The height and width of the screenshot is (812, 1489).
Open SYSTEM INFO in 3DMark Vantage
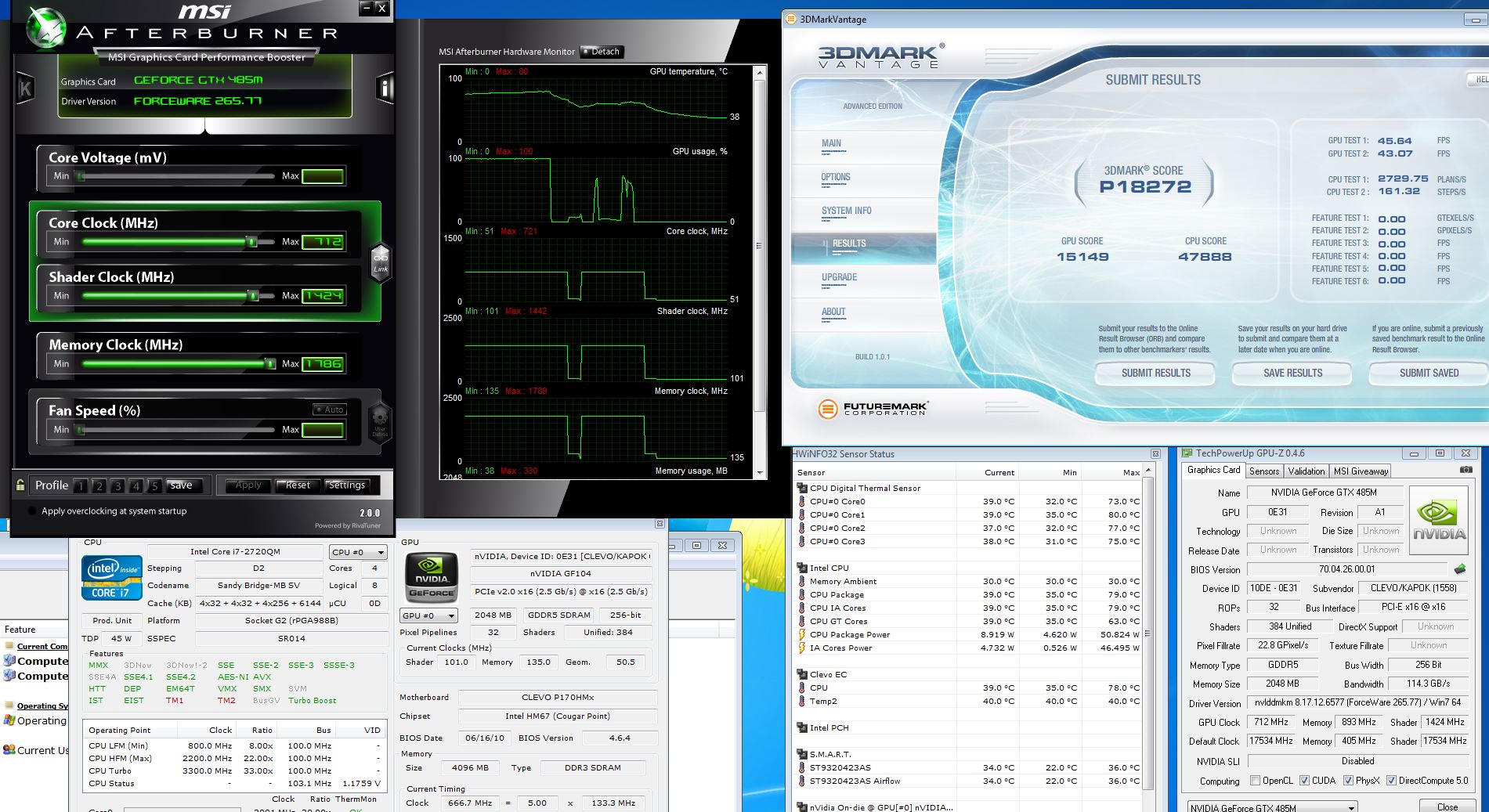coord(846,211)
